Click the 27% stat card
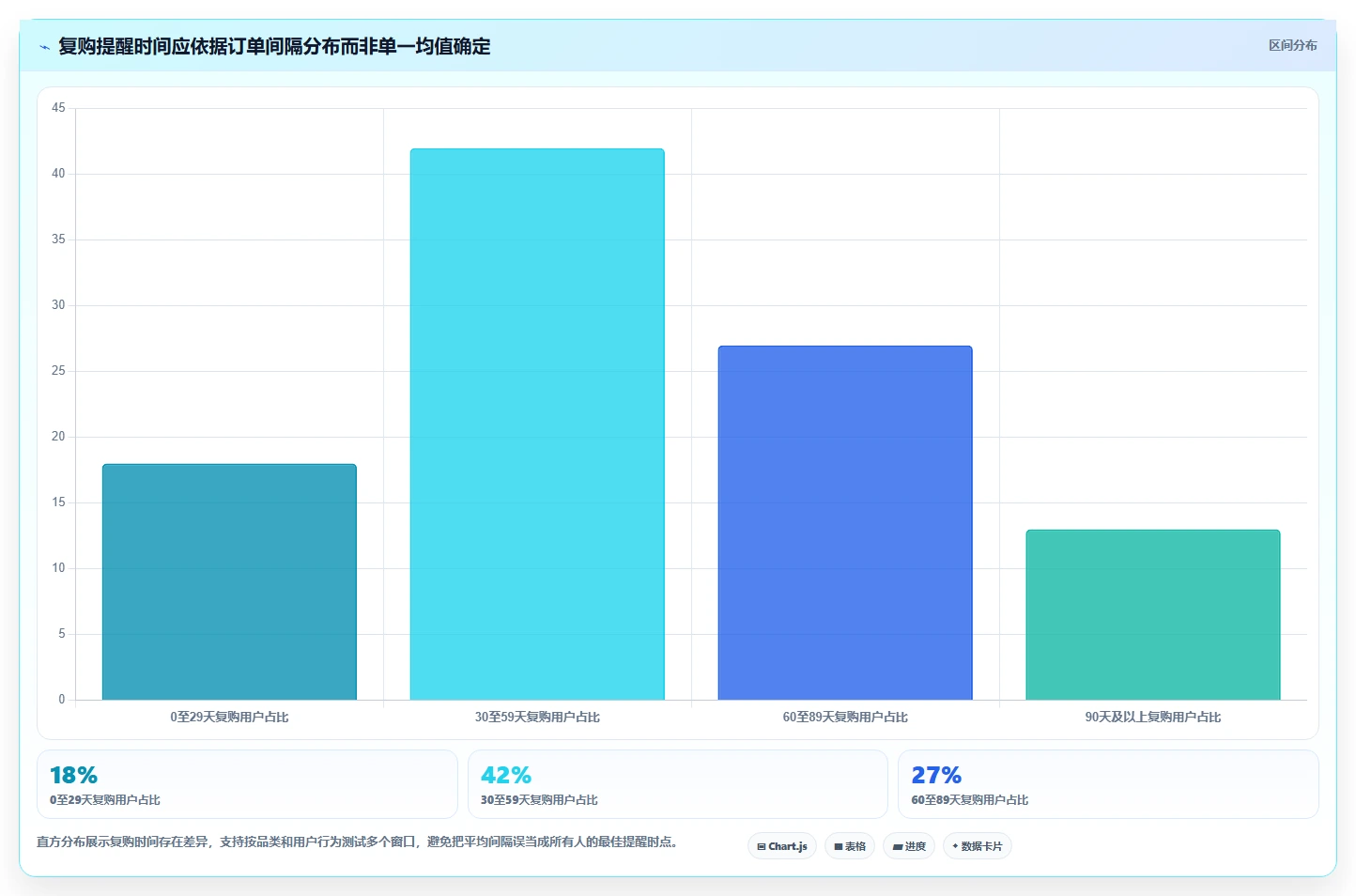Image resolution: width=1356 pixels, height=896 pixels. tap(1108, 784)
